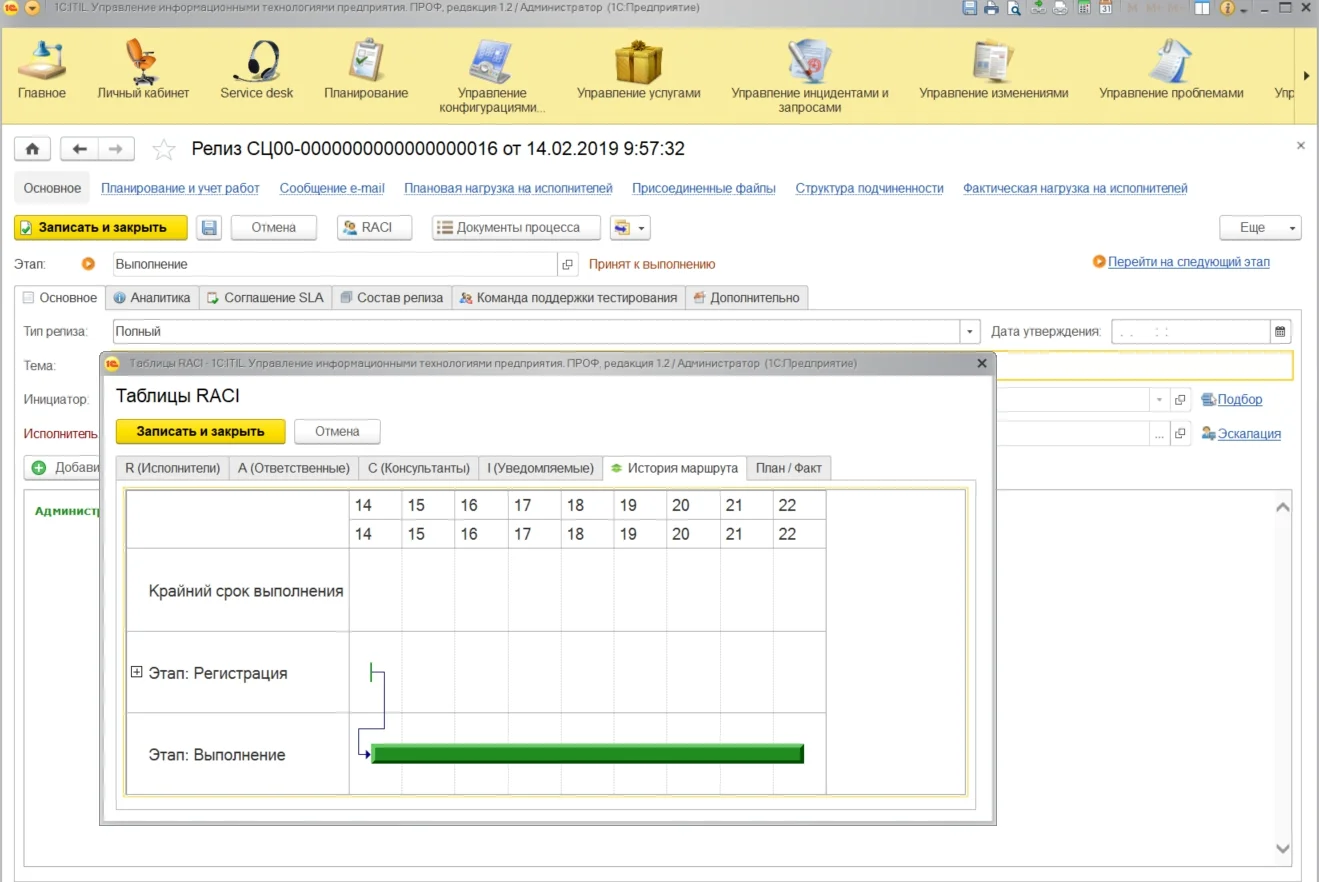Image resolution: width=1319 pixels, height=882 pixels.
Task: Open the Service desk section
Action: pyautogui.click(x=257, y=70)
